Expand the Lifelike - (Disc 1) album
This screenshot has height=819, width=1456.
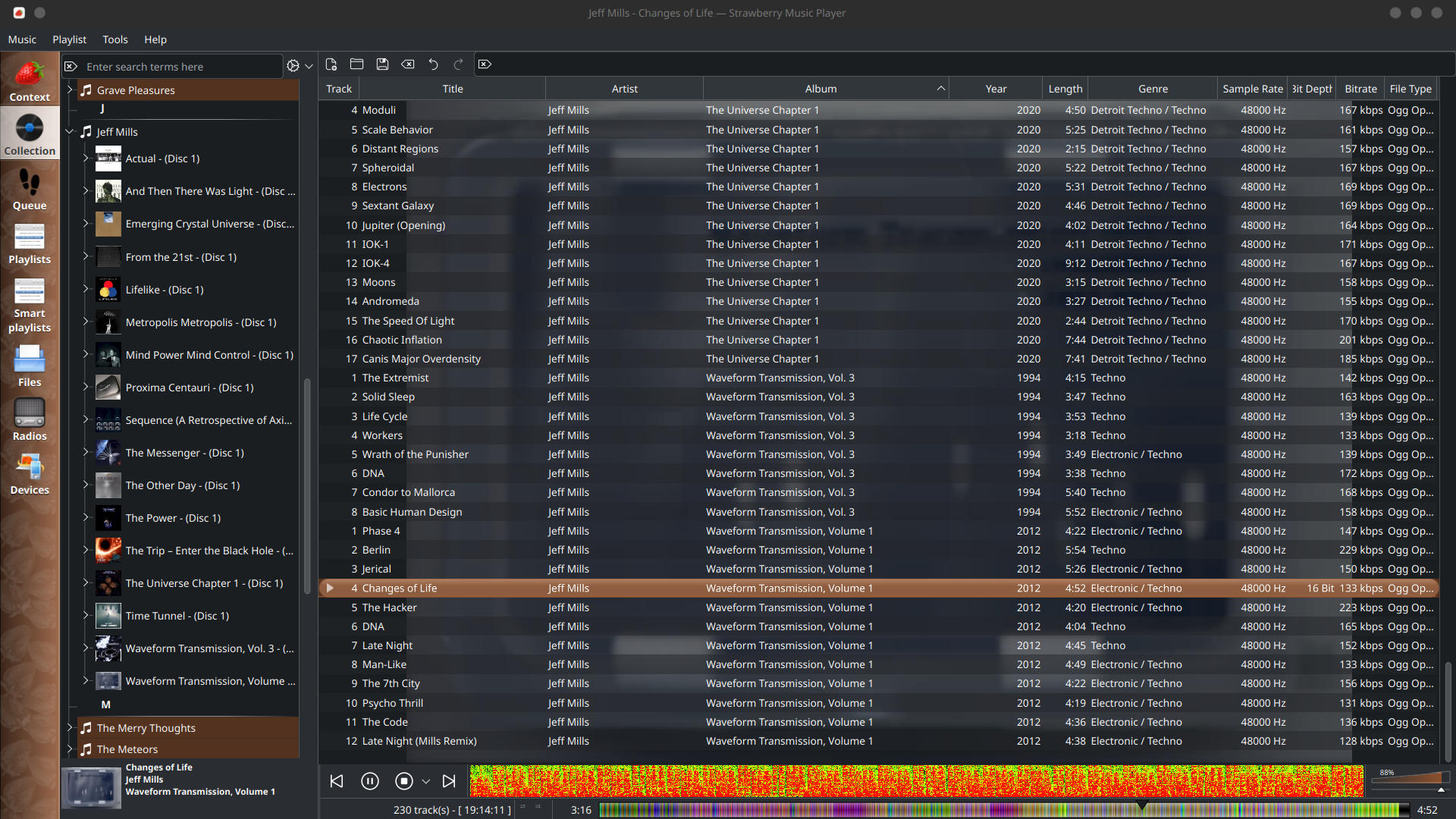(86, 289)
